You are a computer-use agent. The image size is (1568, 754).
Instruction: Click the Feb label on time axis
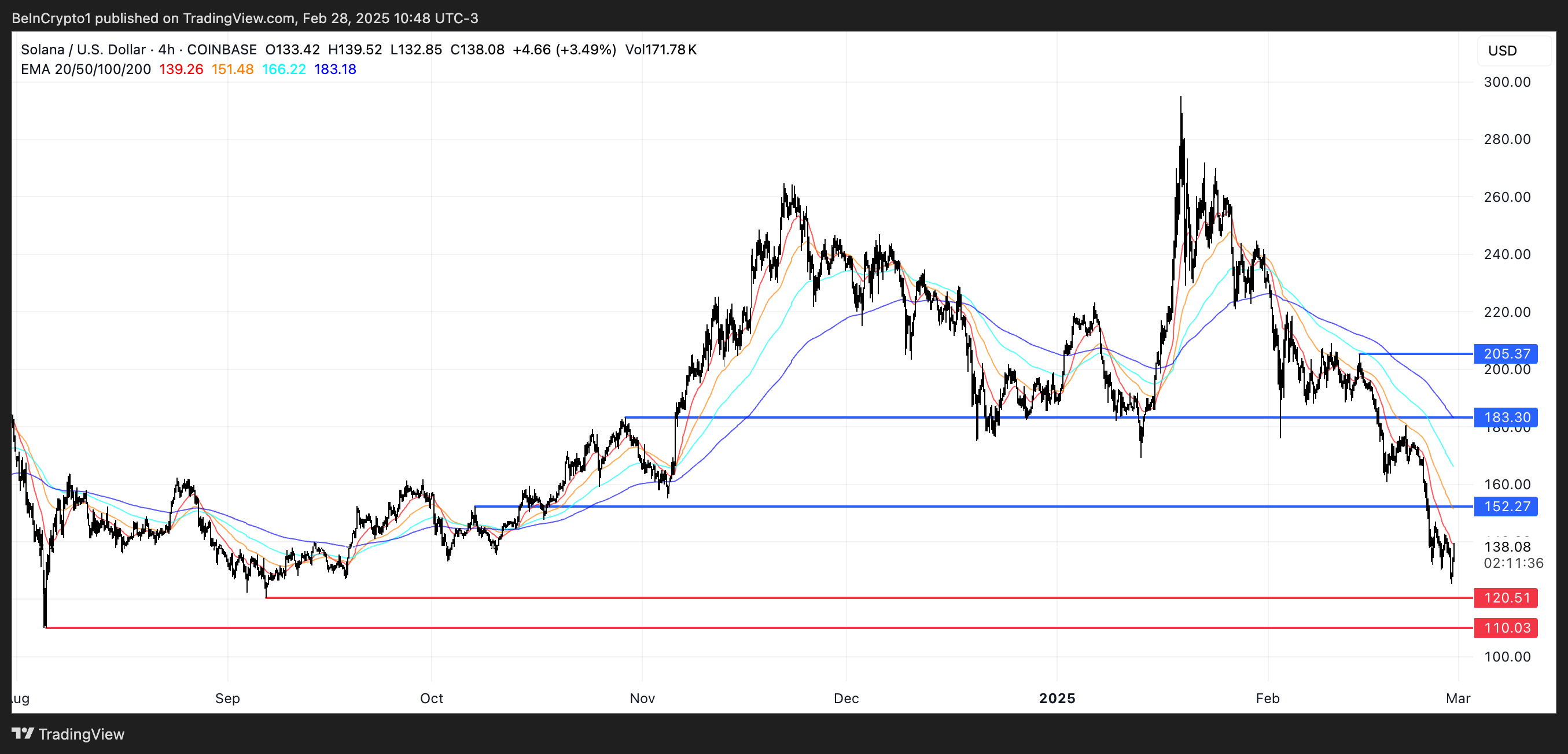pos(1267,698)
